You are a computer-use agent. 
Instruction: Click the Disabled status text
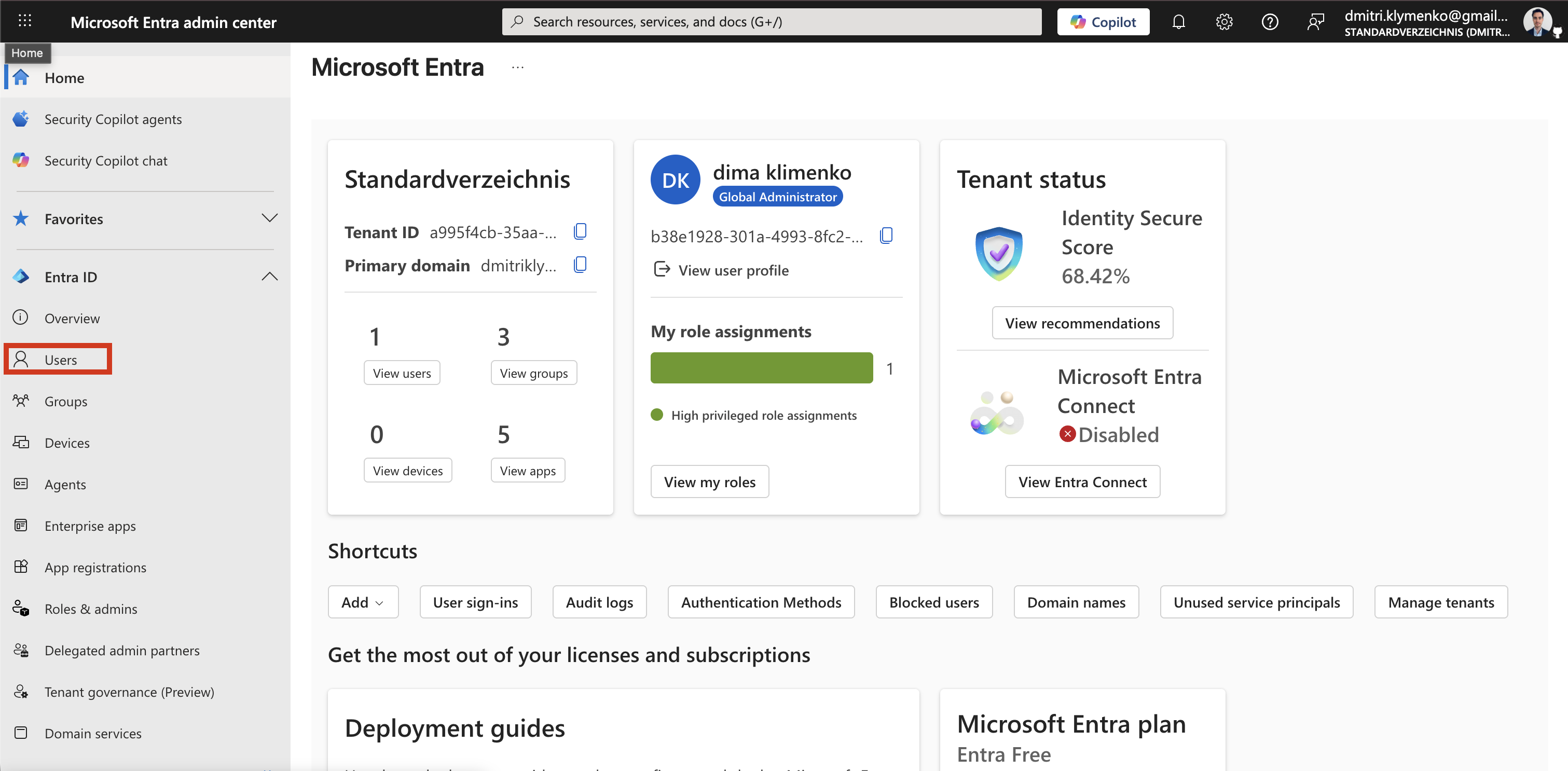[x=1118, y=434]
